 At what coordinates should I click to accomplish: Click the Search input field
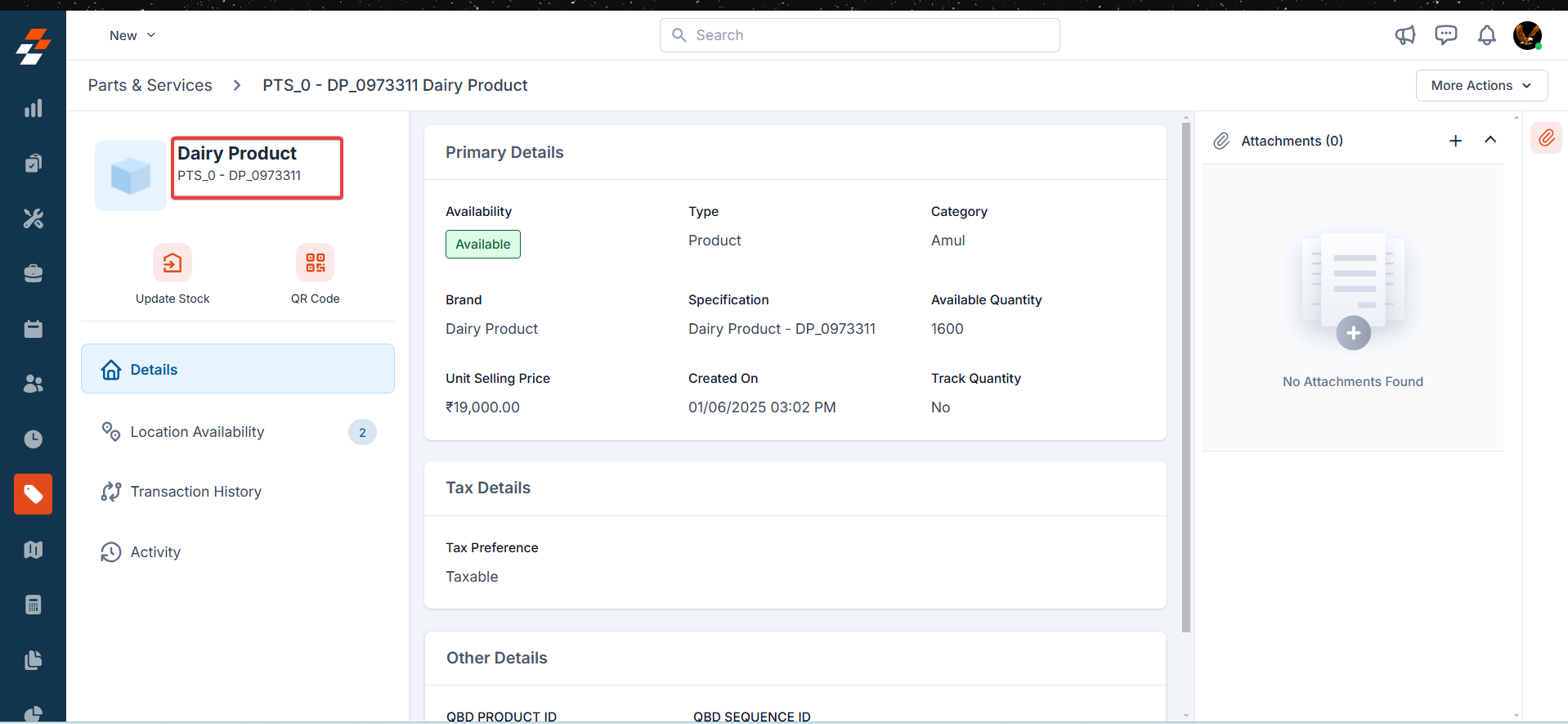pos(859,35)
